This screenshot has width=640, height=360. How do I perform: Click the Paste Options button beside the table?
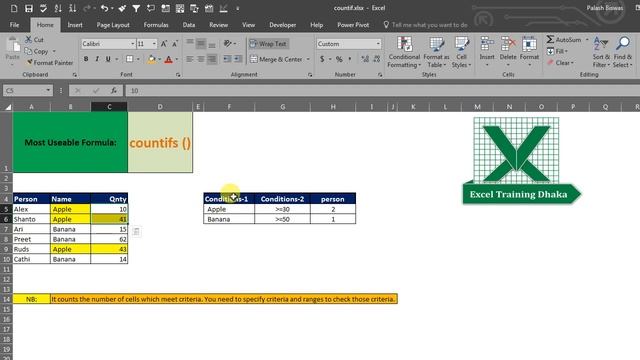point(136,231)
